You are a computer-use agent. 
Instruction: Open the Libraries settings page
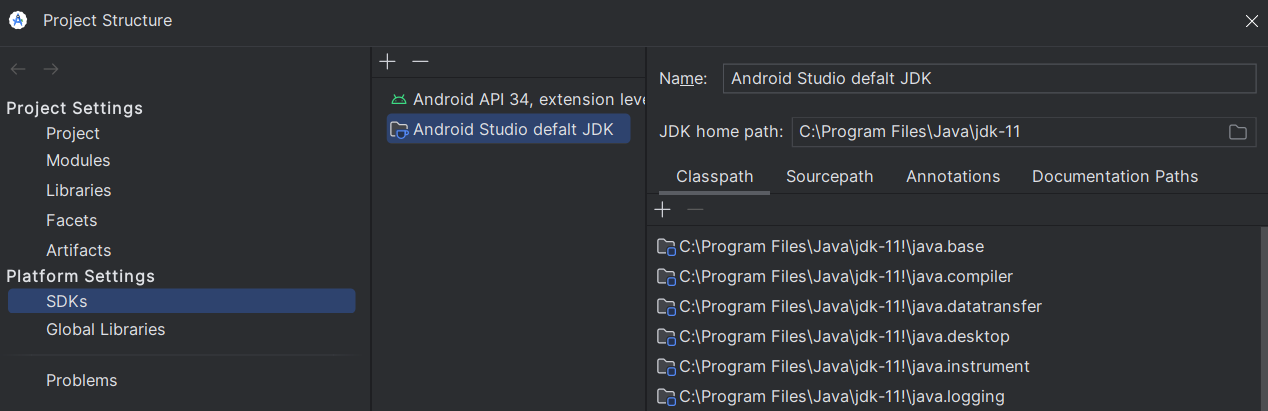click(78, 190)
